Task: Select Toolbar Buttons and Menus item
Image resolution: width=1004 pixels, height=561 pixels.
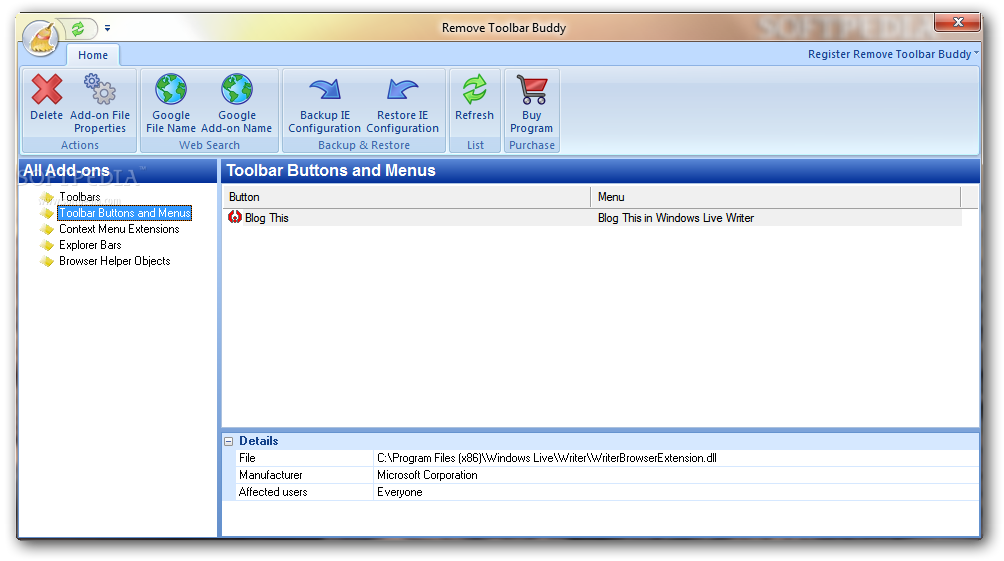Action: [125, 213]
